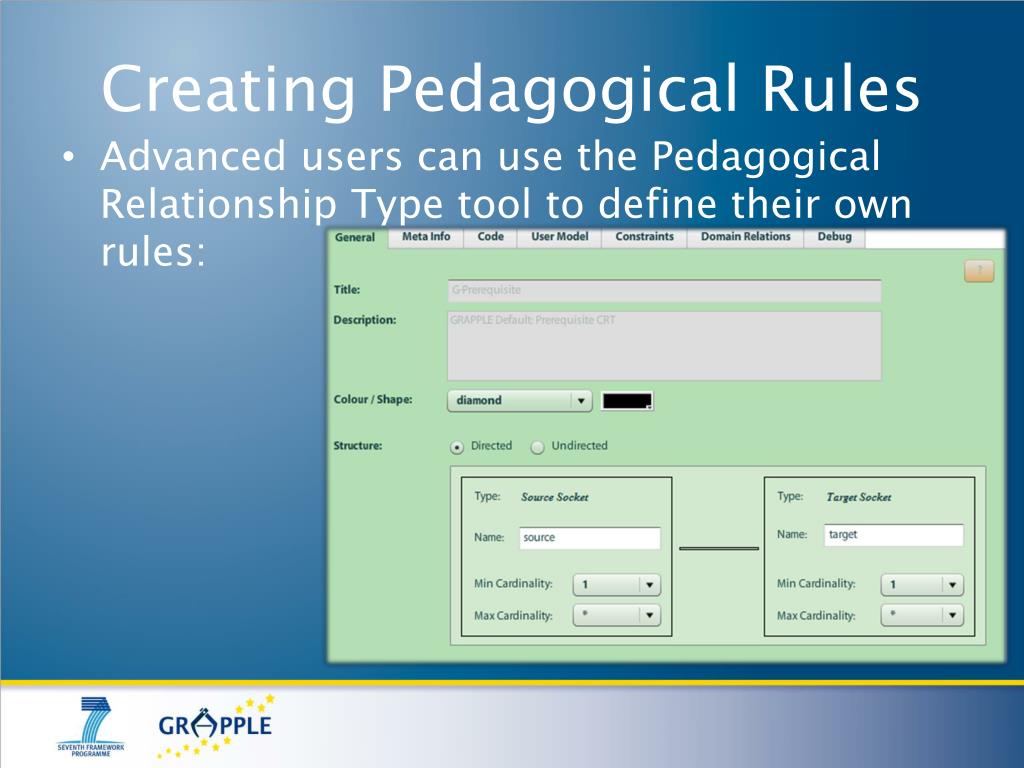Click the 'Source Socket' type label
This screenshot has width=1024, height=768.
[554, 497]
